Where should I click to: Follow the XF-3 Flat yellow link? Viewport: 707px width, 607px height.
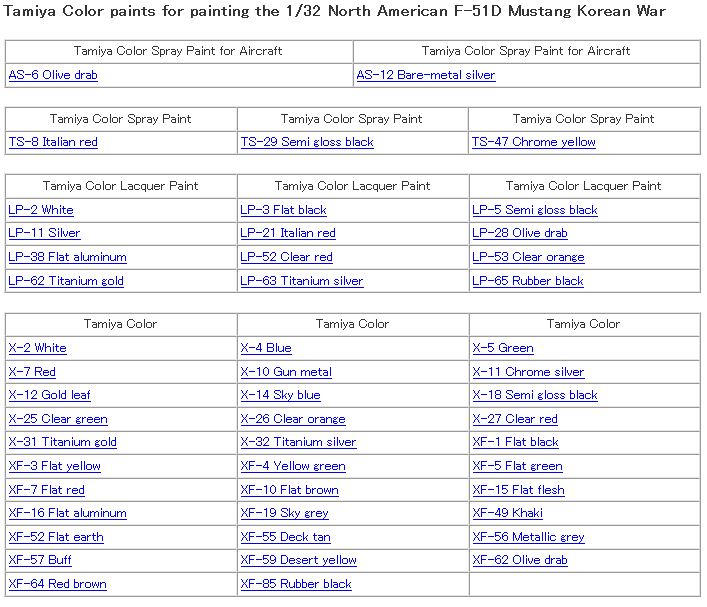pyautogui.click(x=54, y=466)
